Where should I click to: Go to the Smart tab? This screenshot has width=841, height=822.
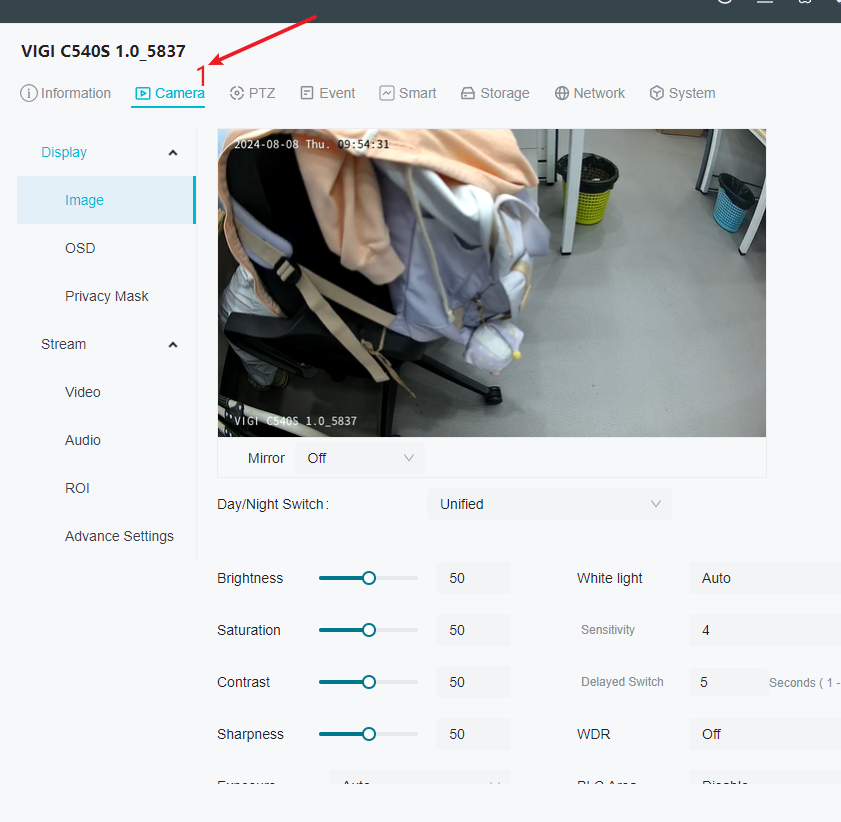(x=408, y=93)
